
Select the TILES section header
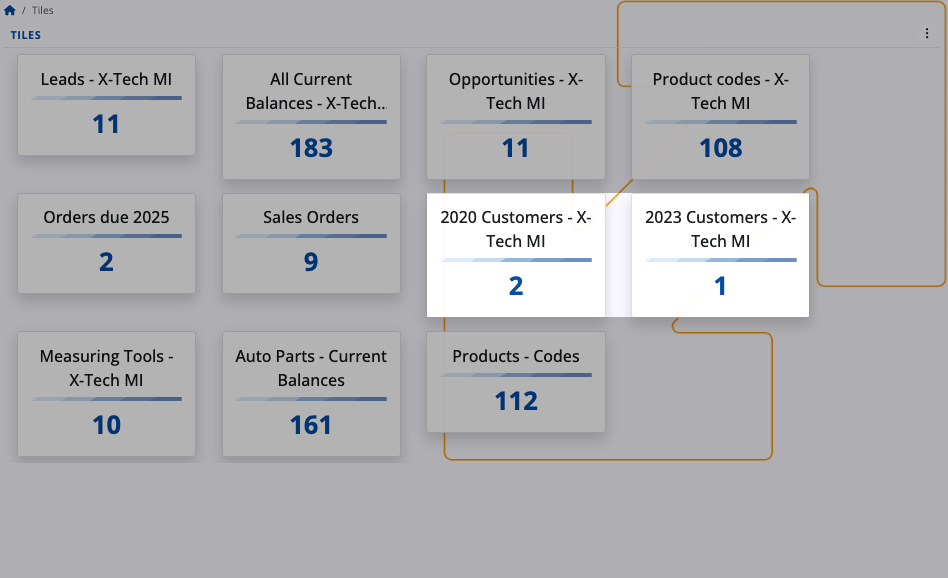click(26, 35)
